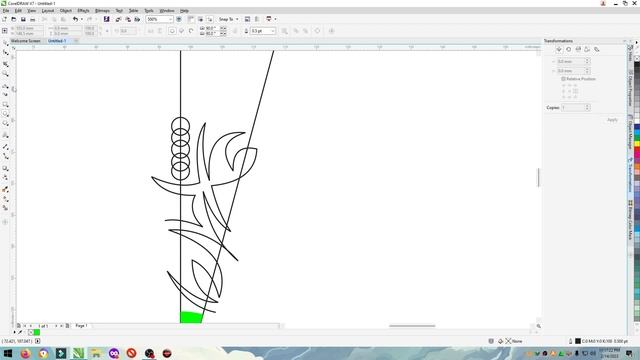
Task: Select the Shape tool in toolbox
Action: pos(5,53)
